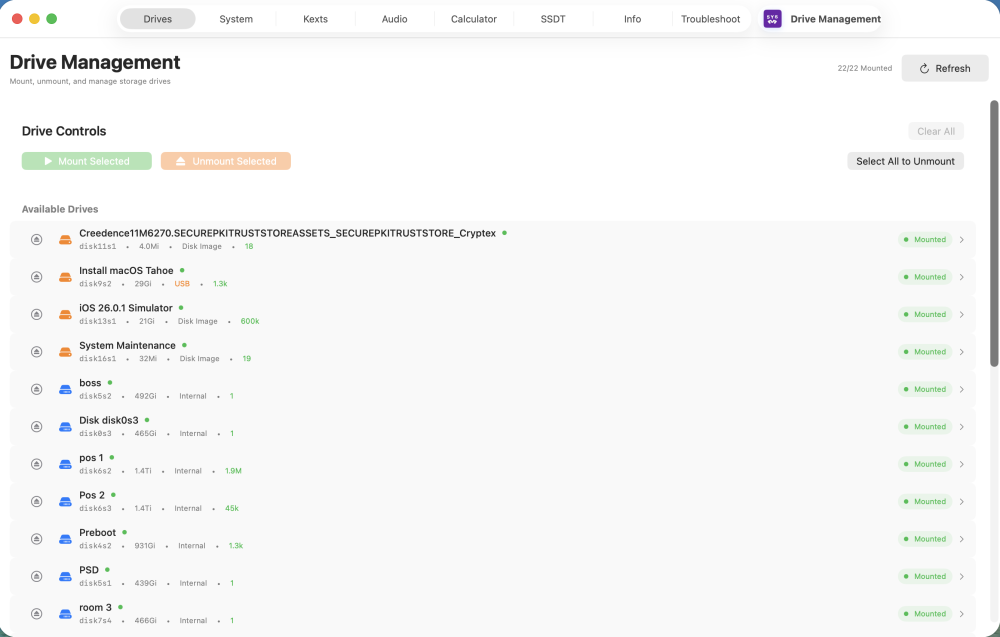Image resolution: width=1000 pixels, height=637 pixels.
Task: Click the eject icon for Install macOS Tahoe
Action: [36, 277]
